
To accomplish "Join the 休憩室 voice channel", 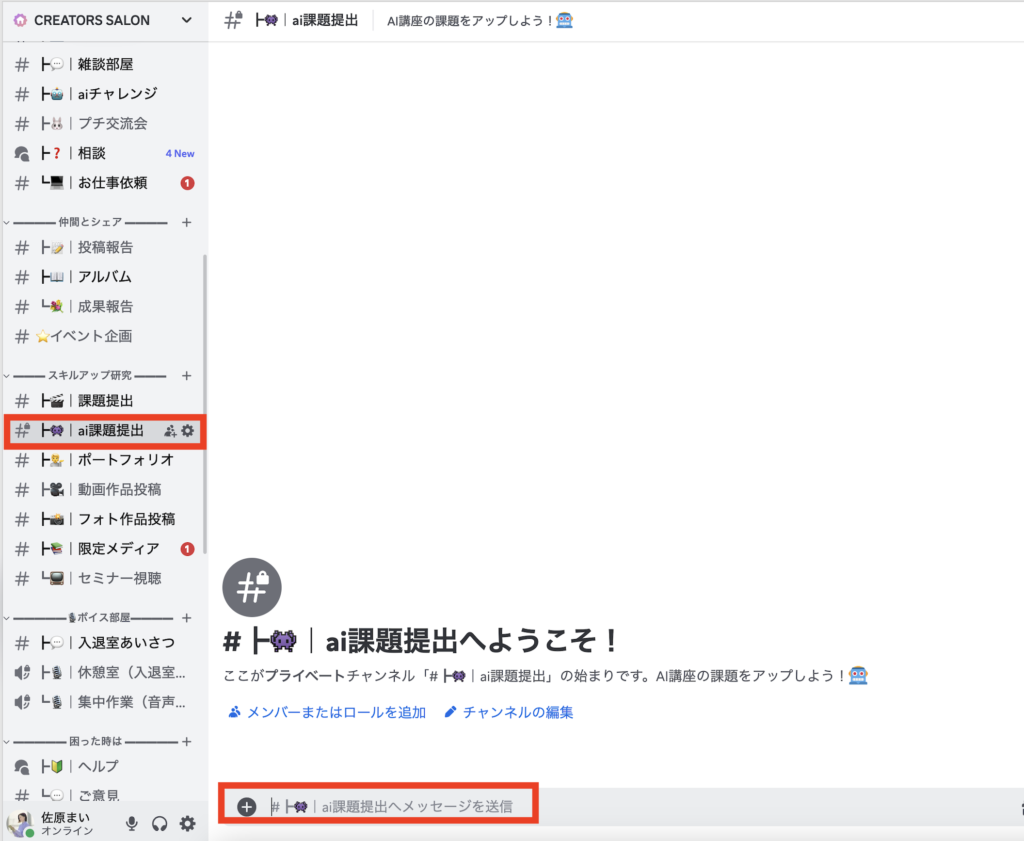I will [x=104, y=673].
